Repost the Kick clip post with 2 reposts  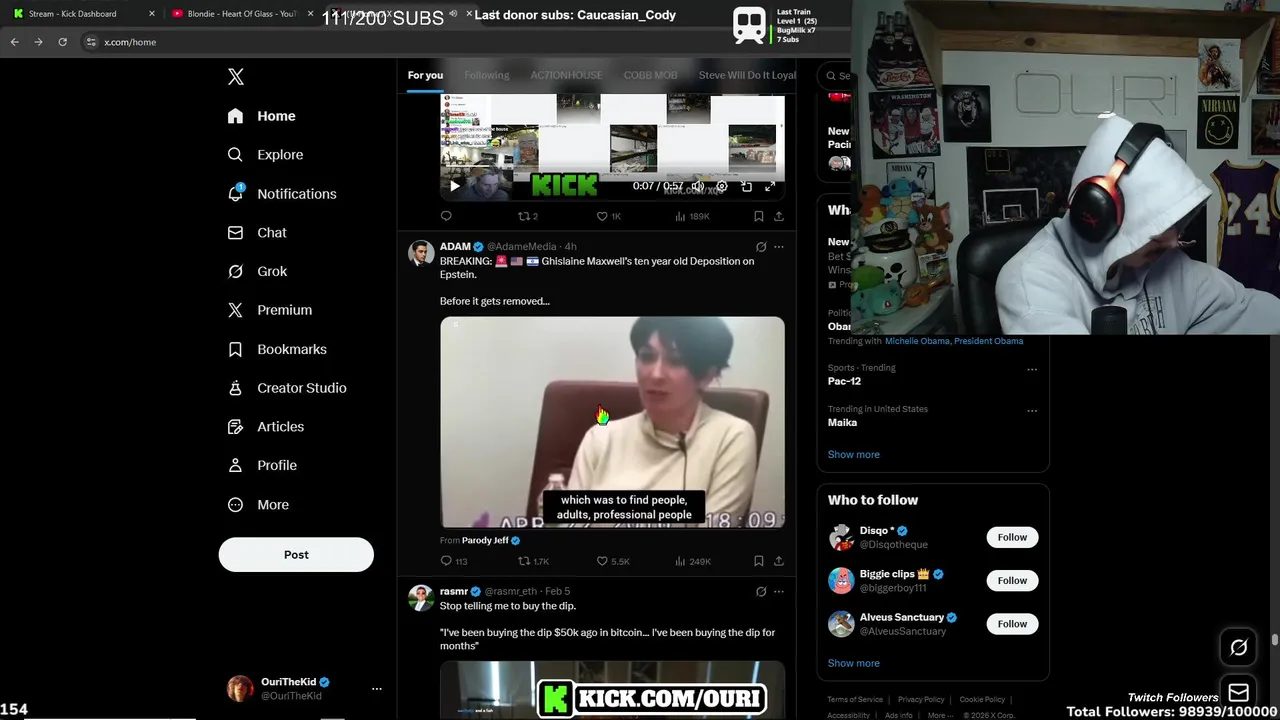click(527, 216)
